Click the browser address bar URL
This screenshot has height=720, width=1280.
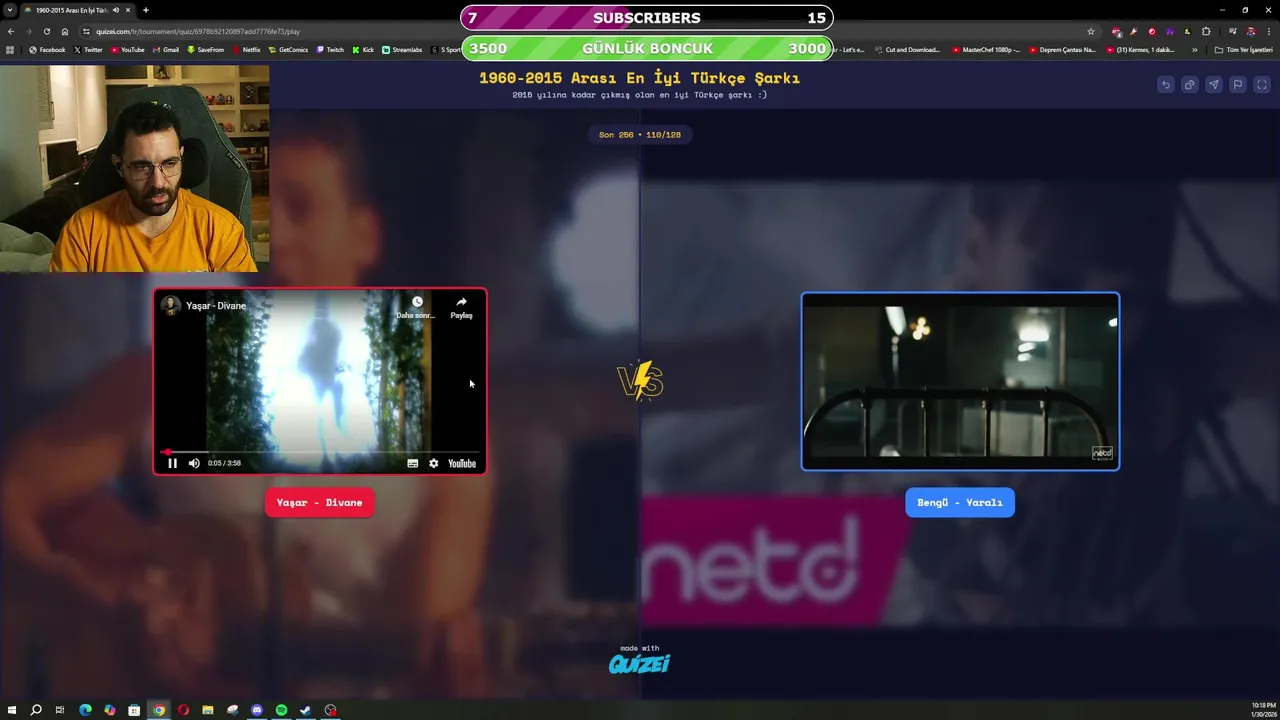198,31
